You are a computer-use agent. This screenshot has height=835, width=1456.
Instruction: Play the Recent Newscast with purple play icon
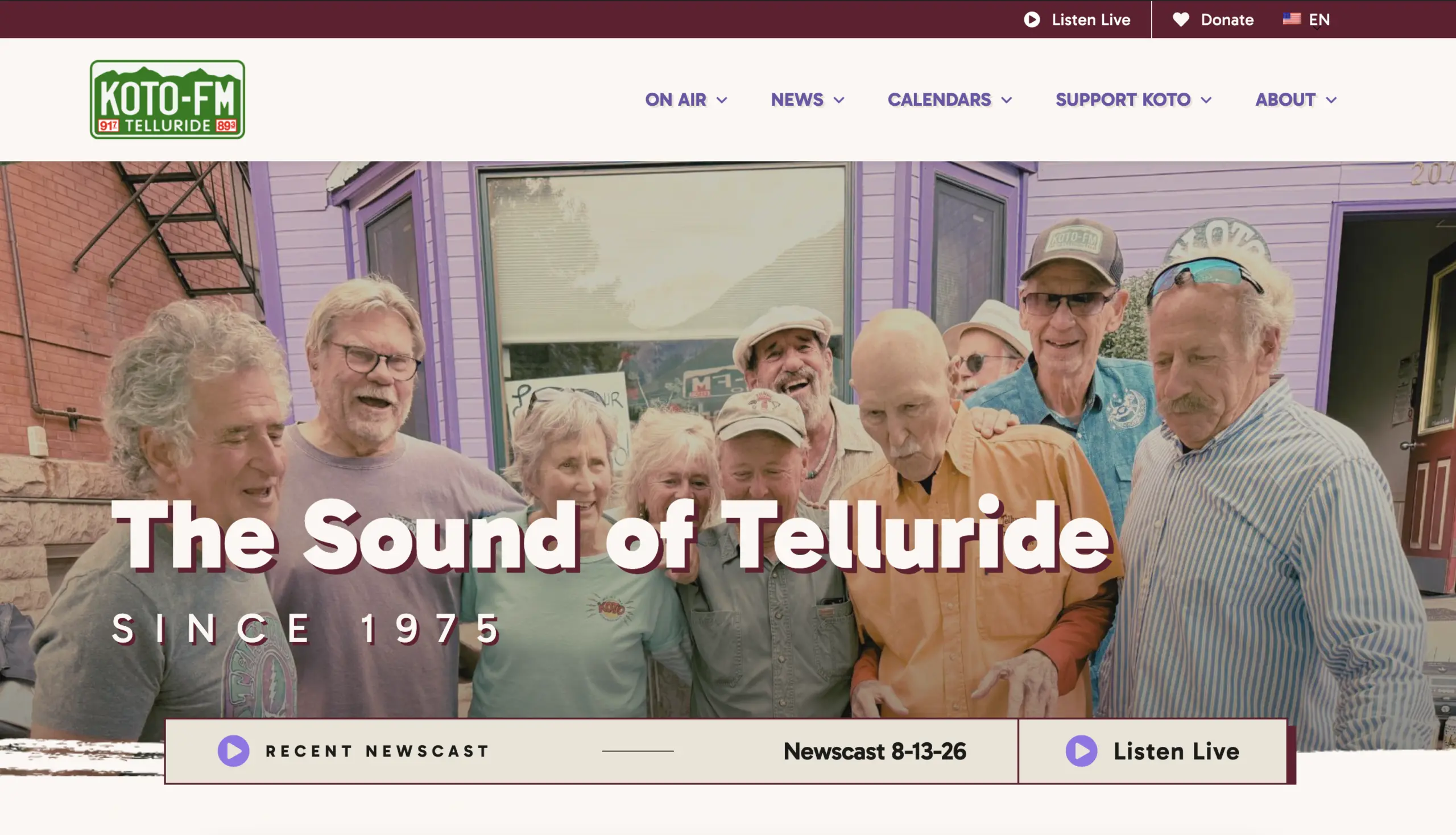[x=233, y=751]
